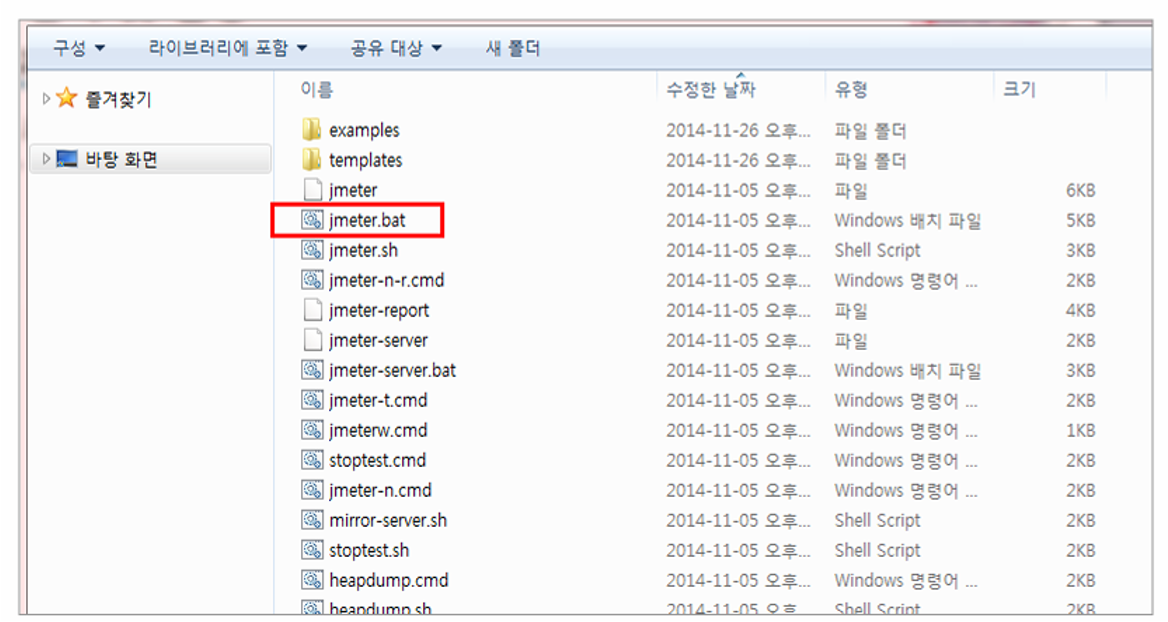Sort by the 유형 column header

[851, 89]
